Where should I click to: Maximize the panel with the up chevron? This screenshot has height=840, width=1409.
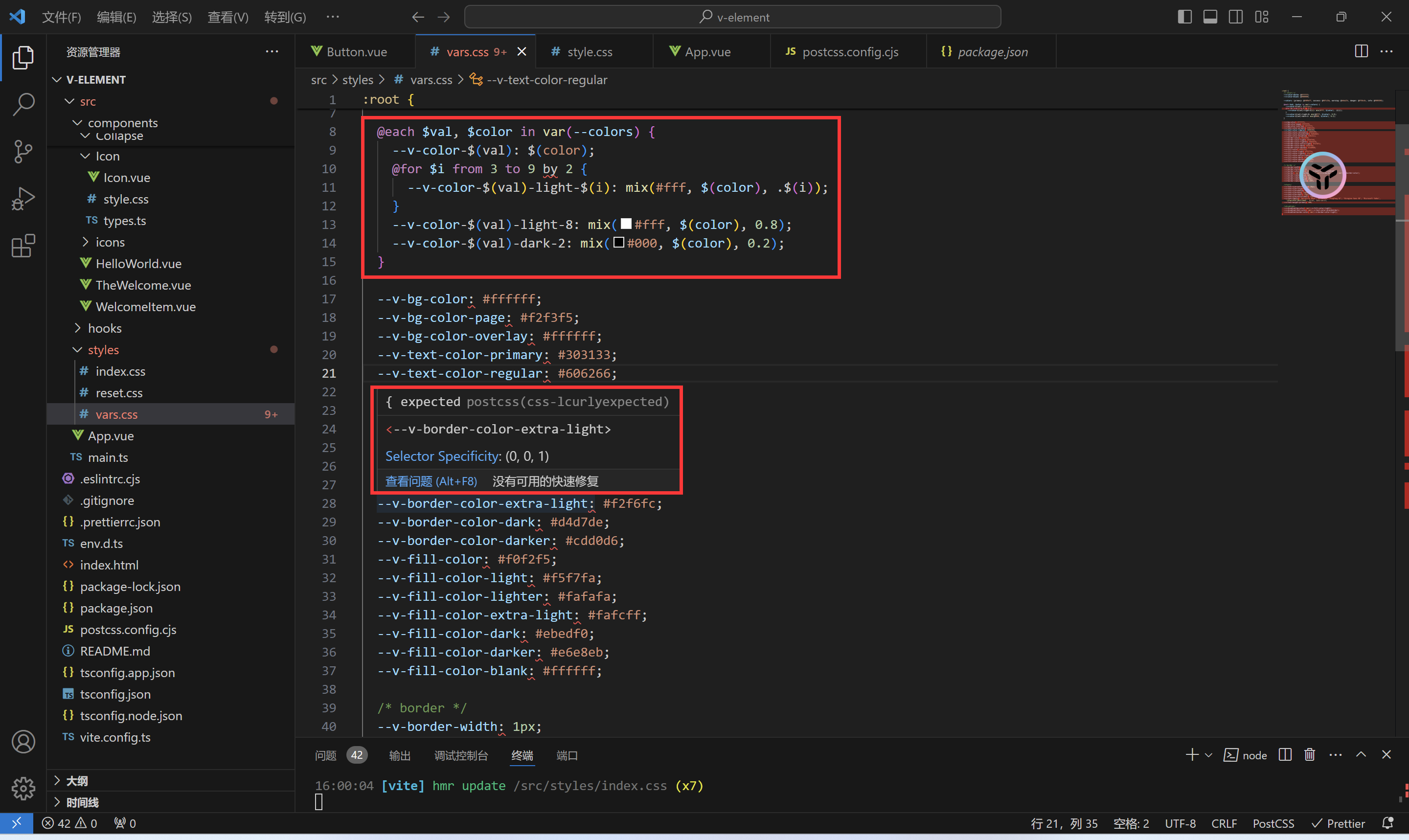tap(1361, 754)
